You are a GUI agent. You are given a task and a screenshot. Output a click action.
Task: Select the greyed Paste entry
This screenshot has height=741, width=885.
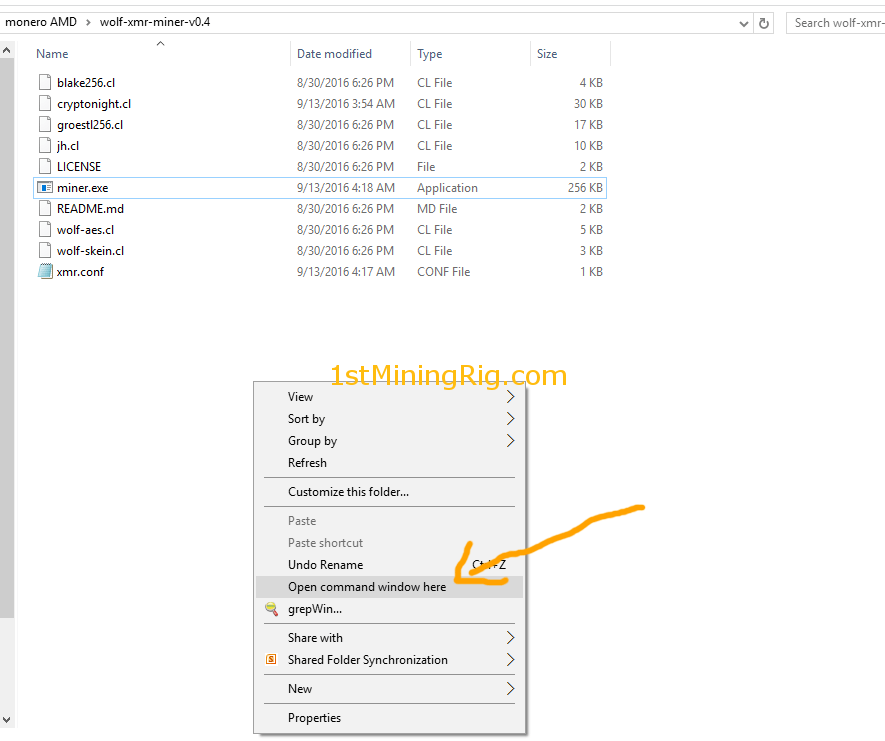pos(389,521)
